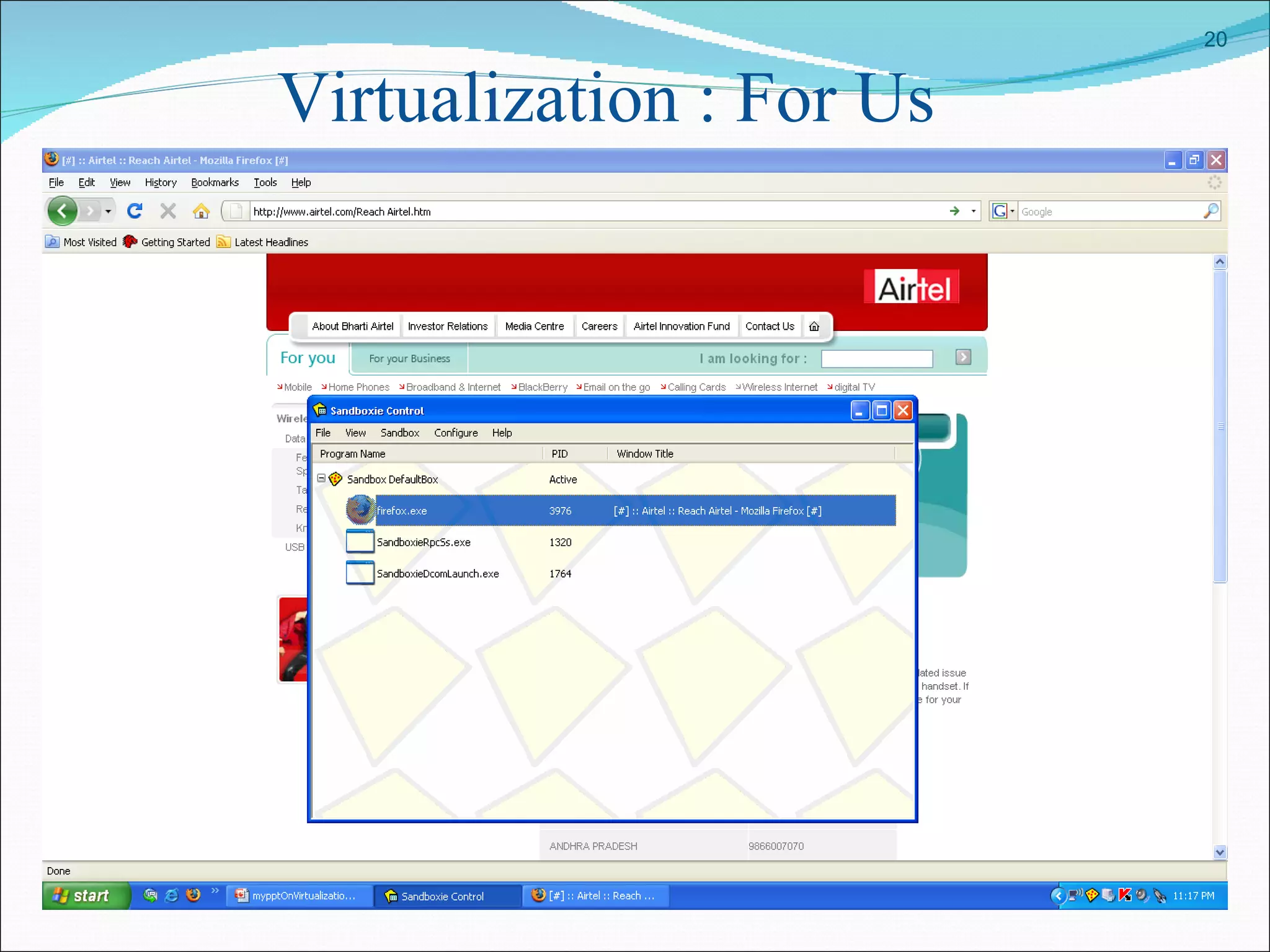The image size is (1270, 952).
Task: Select the For you tab
Action: [308, 358]
